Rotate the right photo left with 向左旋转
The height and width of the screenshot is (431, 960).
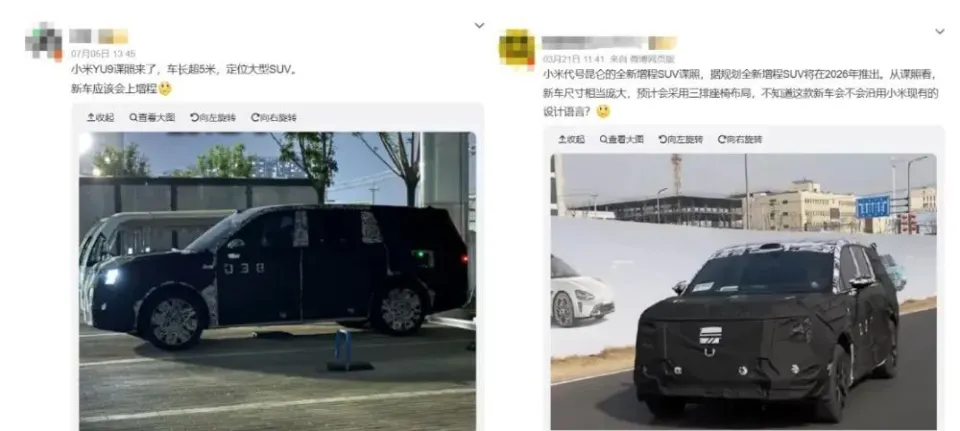tap(681, 140)
